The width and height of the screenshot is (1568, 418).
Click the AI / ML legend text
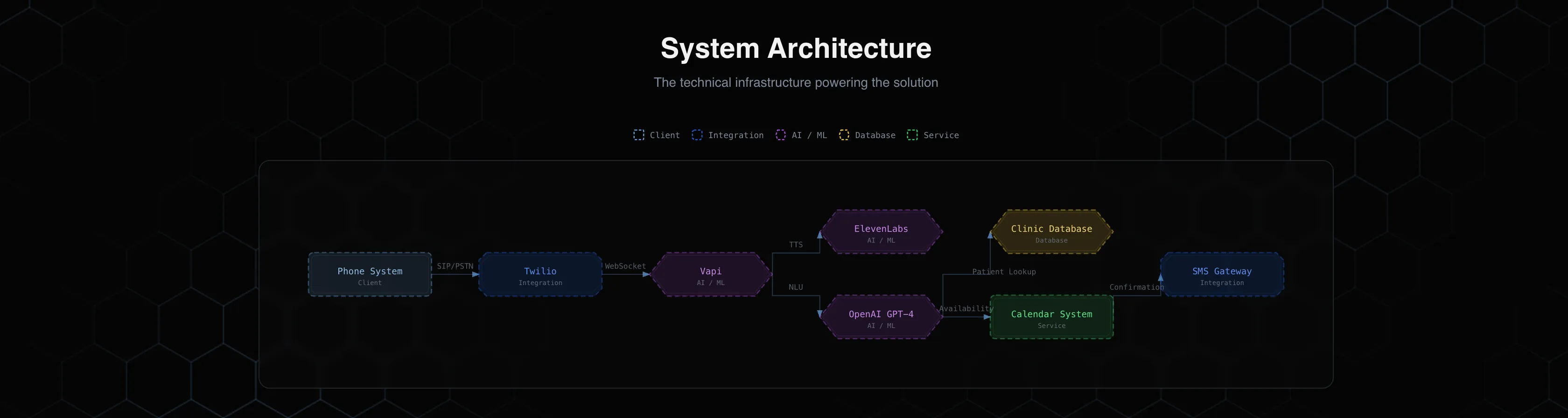point(809,135)
